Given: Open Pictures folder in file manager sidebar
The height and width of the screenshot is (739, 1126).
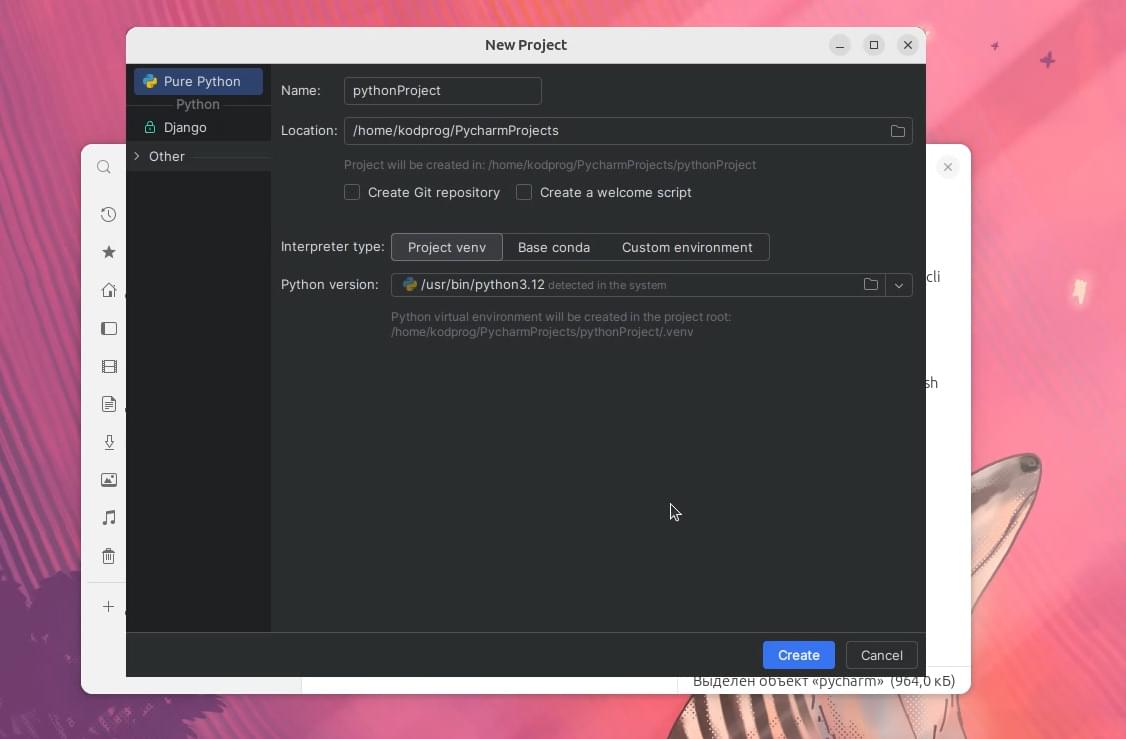Looking at the screenshot, I should 108,480.
